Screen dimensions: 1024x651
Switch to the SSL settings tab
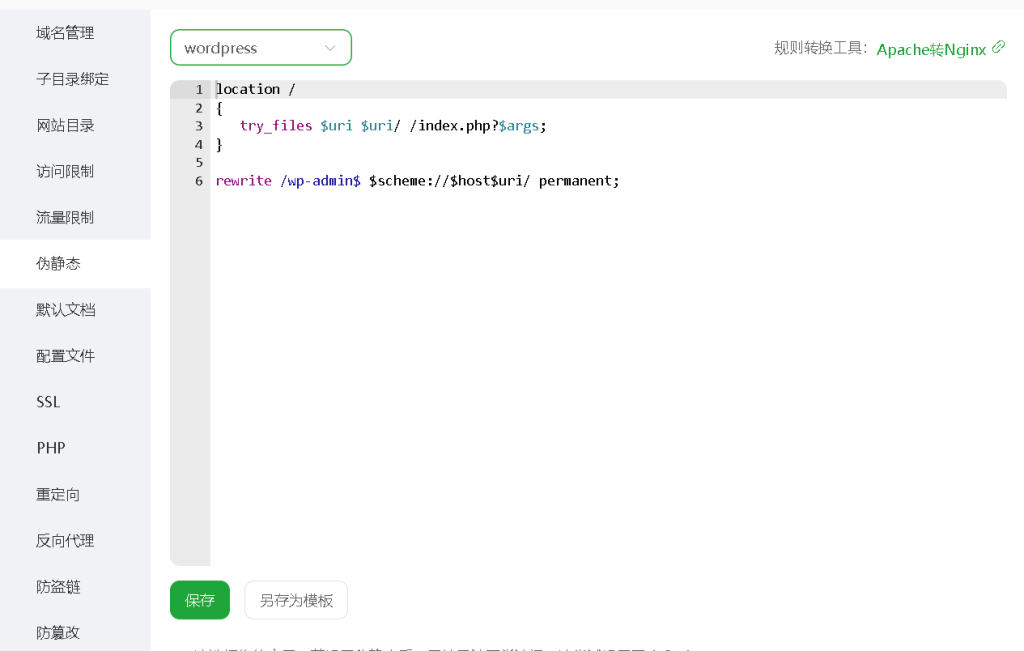[48, 402]
